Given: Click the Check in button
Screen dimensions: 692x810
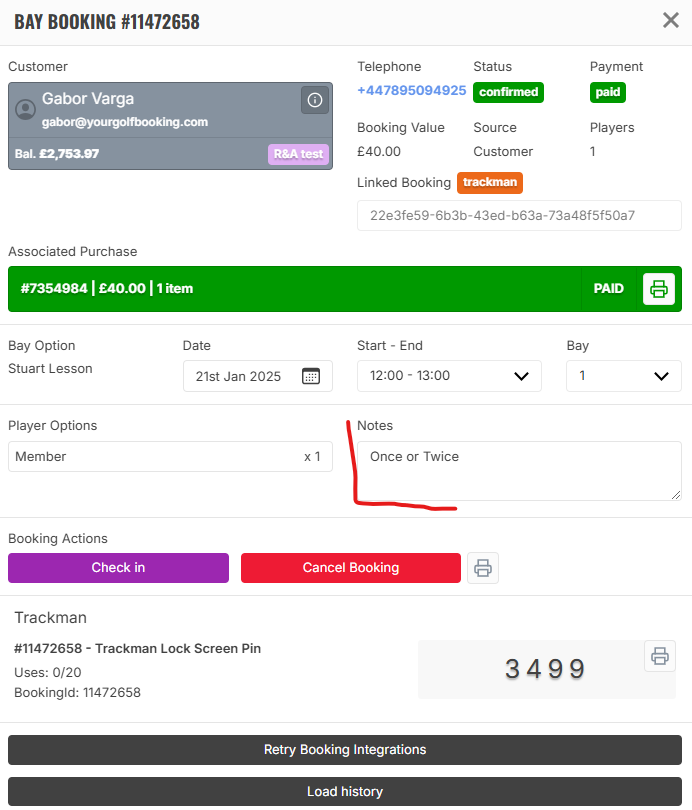Looking at the screenshot, I should click(x=118, y=568).
